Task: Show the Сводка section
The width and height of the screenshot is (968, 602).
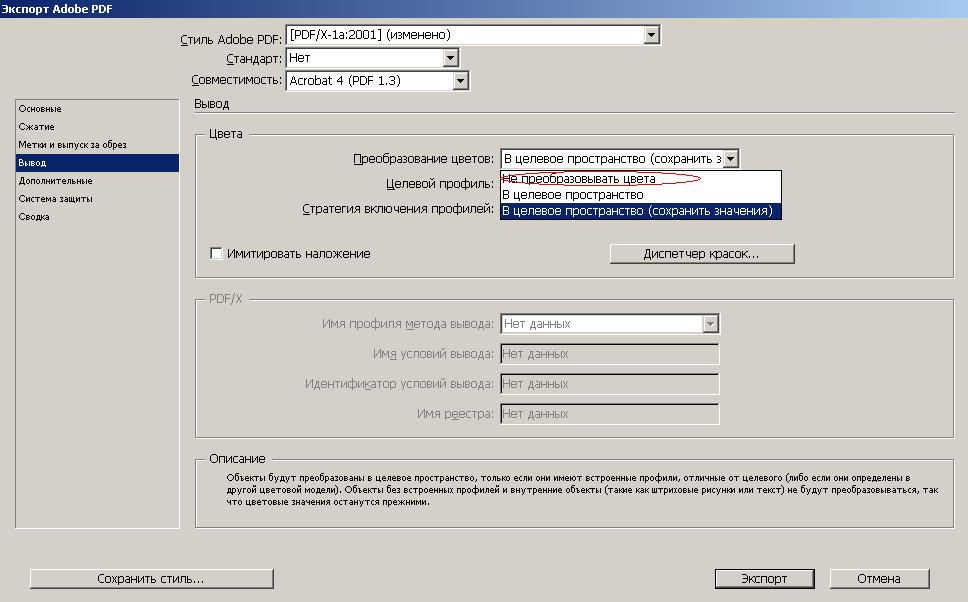Action: [98, 217]
